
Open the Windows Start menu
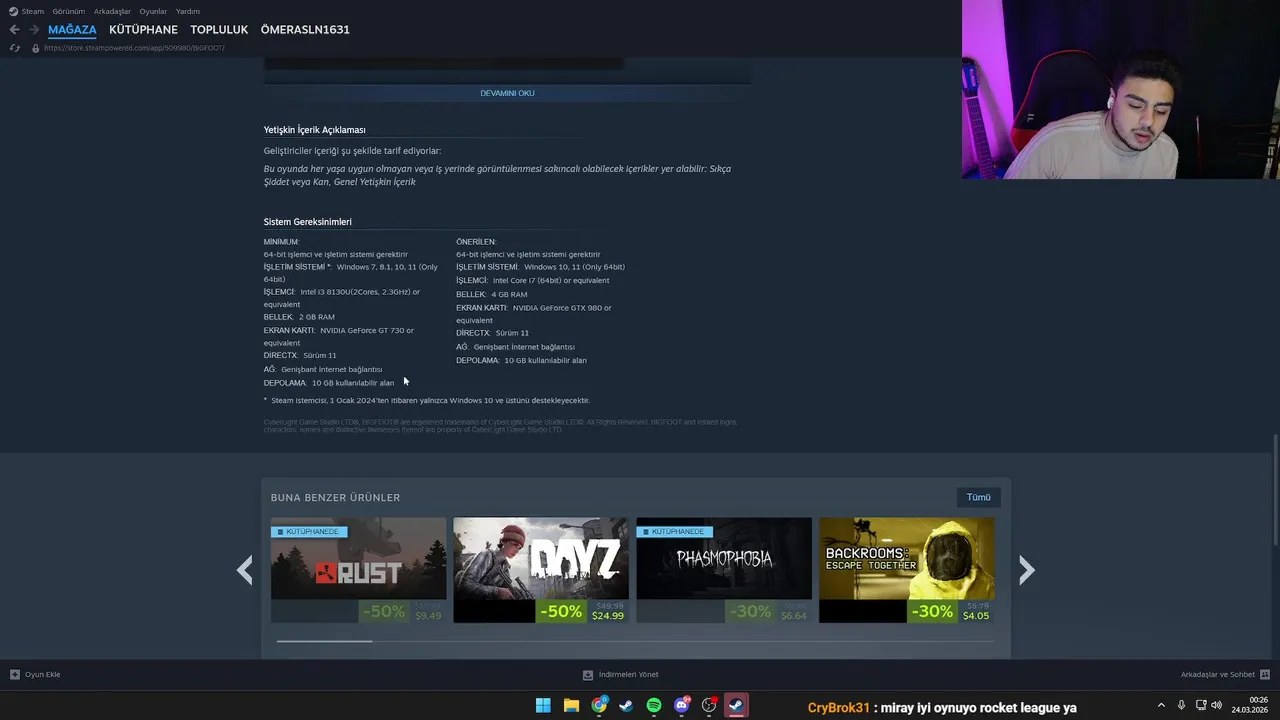543,706
